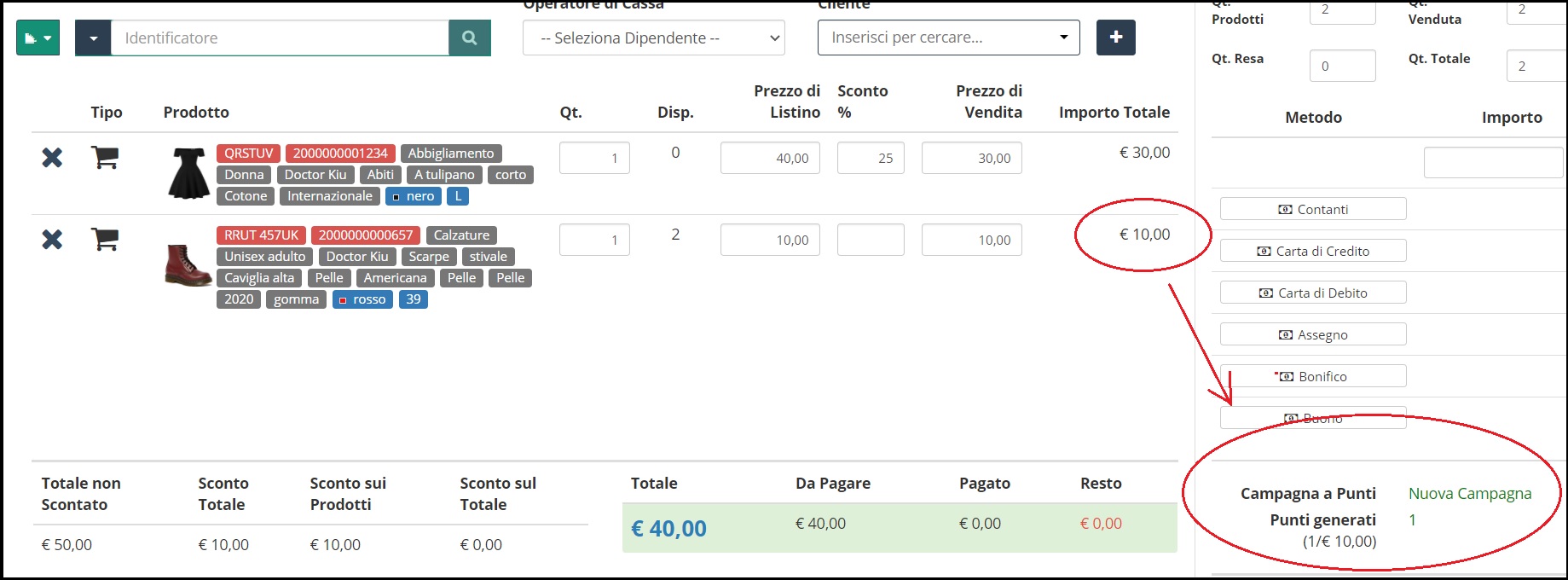
Task: Select the Calzature category tag
Action: coord(461,235)
